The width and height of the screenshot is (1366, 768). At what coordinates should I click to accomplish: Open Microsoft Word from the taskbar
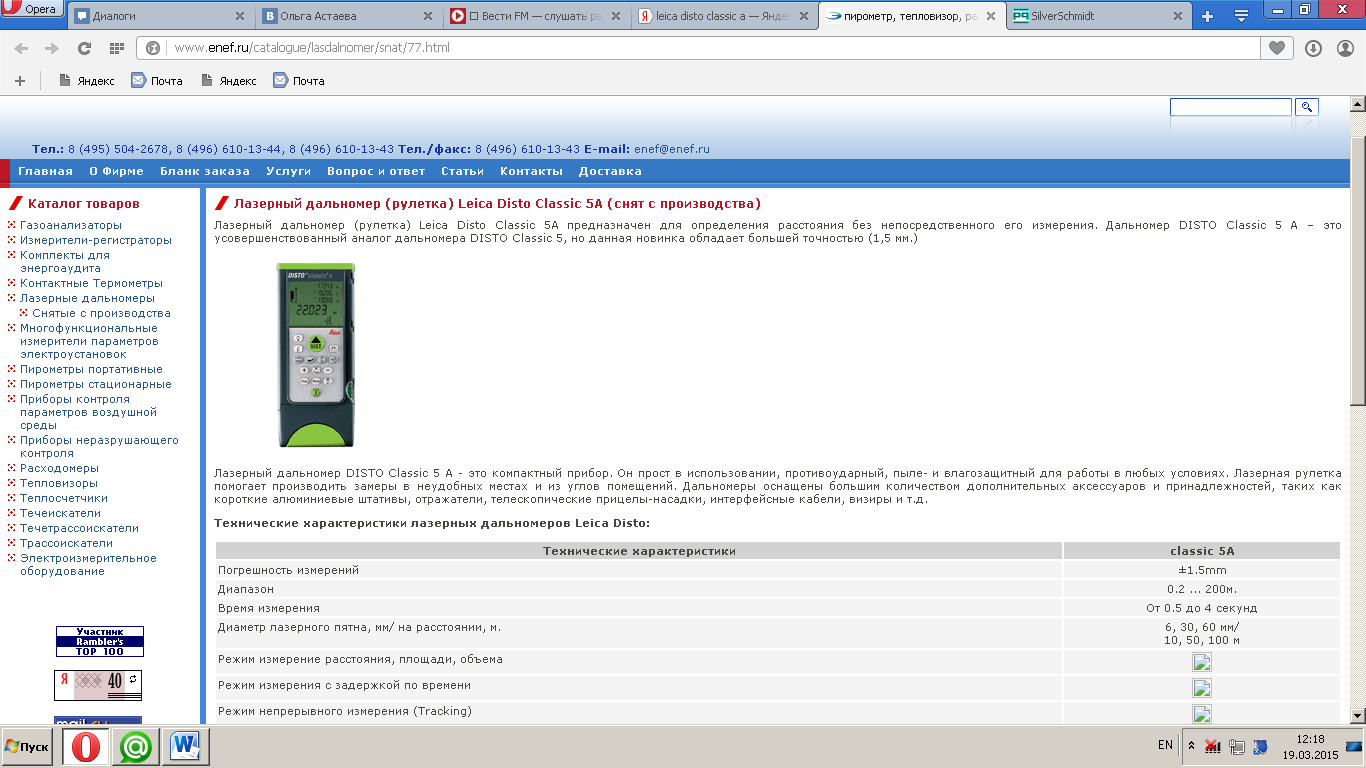pyautogui.click(x=185, y=747)
